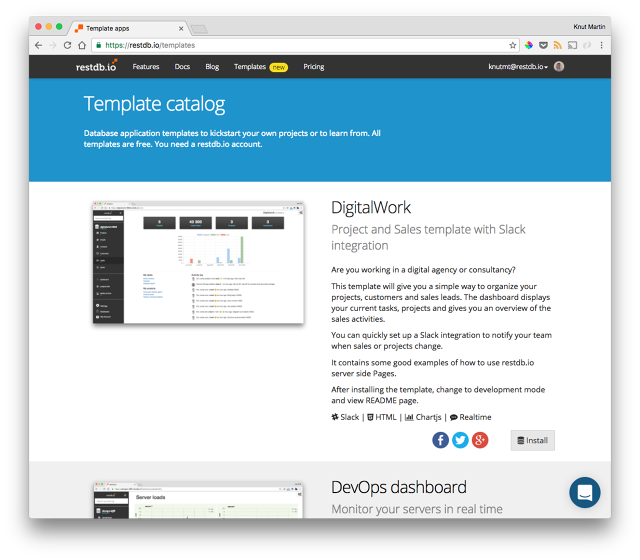Click the restdb.io logo

(96, 66)
